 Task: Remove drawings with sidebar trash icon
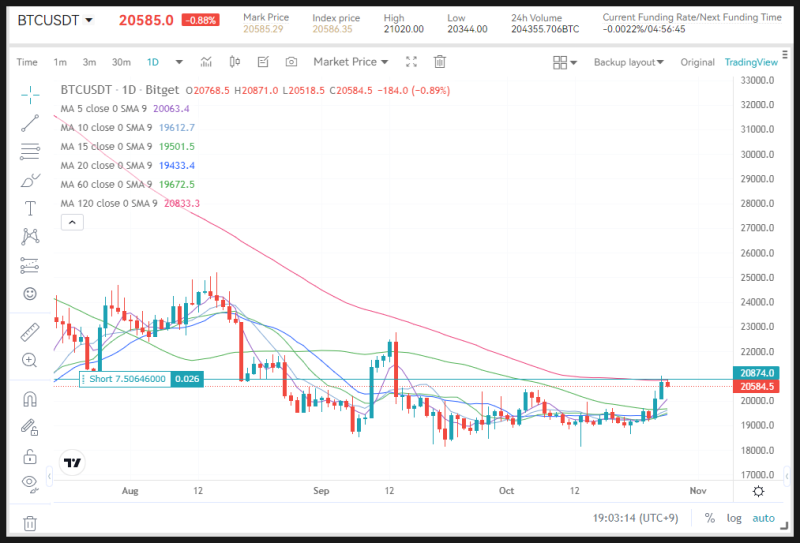pos(30,523)
